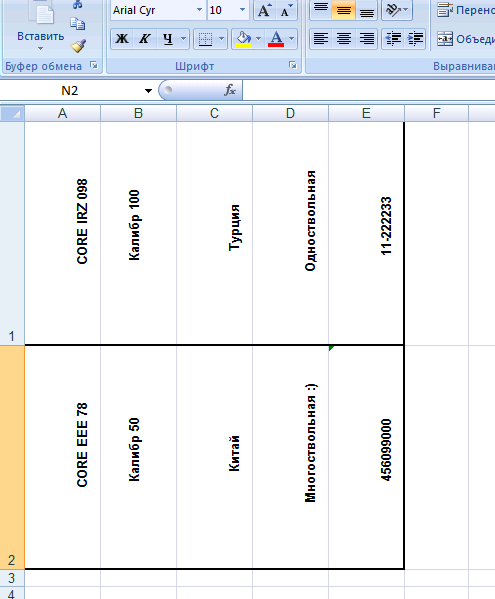This screenshot has width=495, height=599.
Task: Toggle italic formatting with К button
Action: [144, 39]
